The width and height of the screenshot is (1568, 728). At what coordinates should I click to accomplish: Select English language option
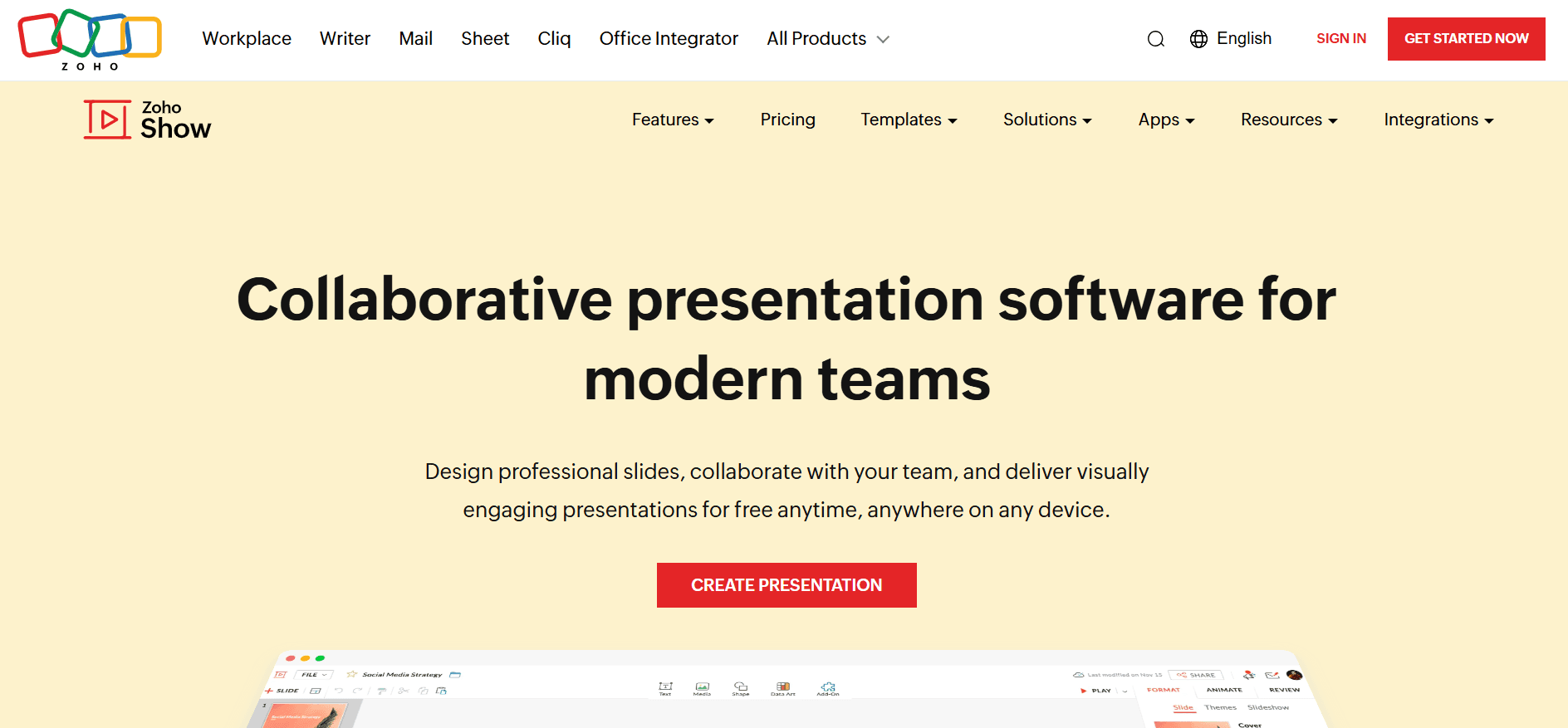click(x=1243, y=39)
